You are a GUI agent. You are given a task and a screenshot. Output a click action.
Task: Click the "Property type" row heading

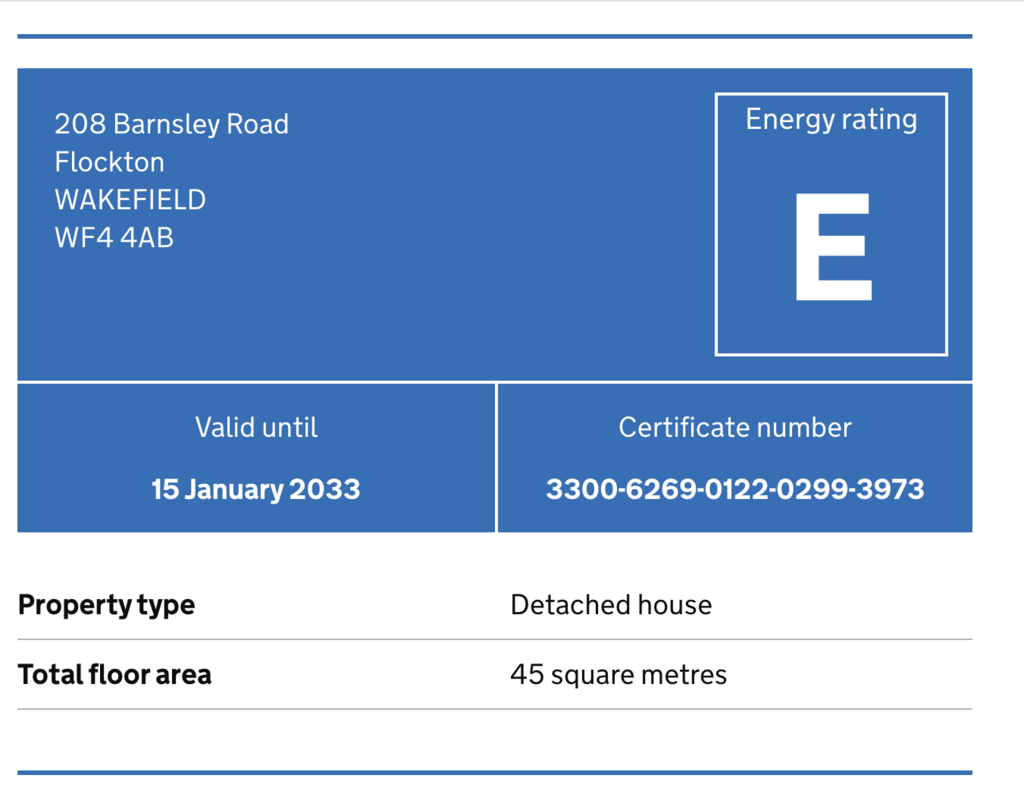coord(107,605)
